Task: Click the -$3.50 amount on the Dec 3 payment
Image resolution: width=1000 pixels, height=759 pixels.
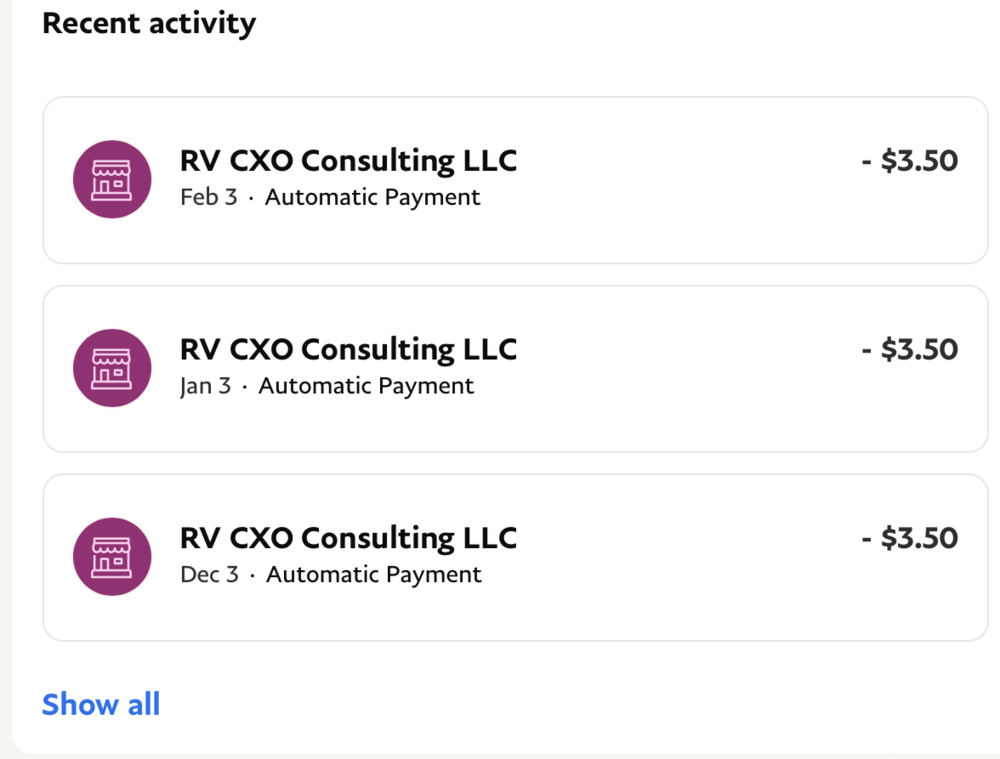Action: tap(909, 538)
